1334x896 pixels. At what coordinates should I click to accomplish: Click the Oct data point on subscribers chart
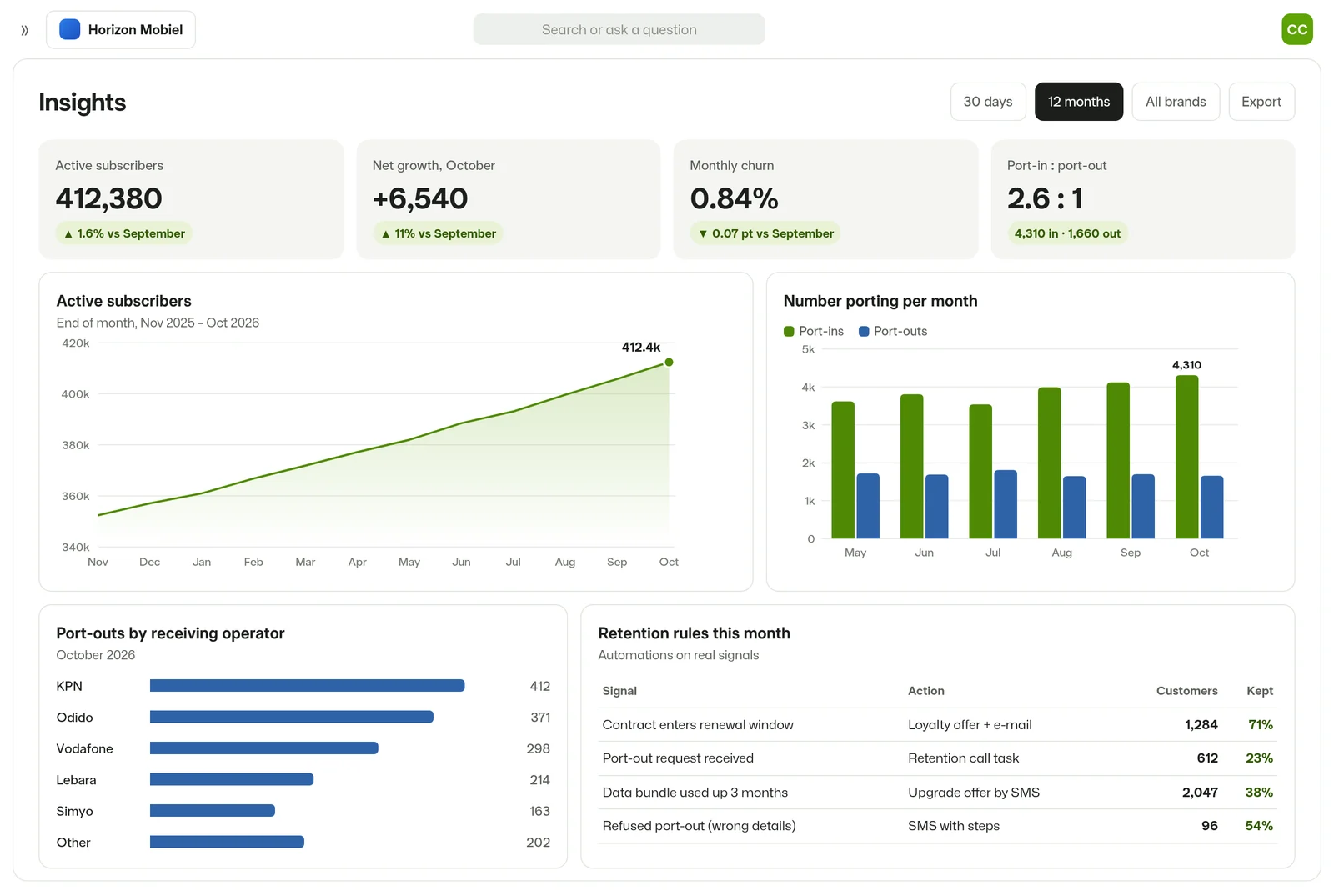point(669,363)
